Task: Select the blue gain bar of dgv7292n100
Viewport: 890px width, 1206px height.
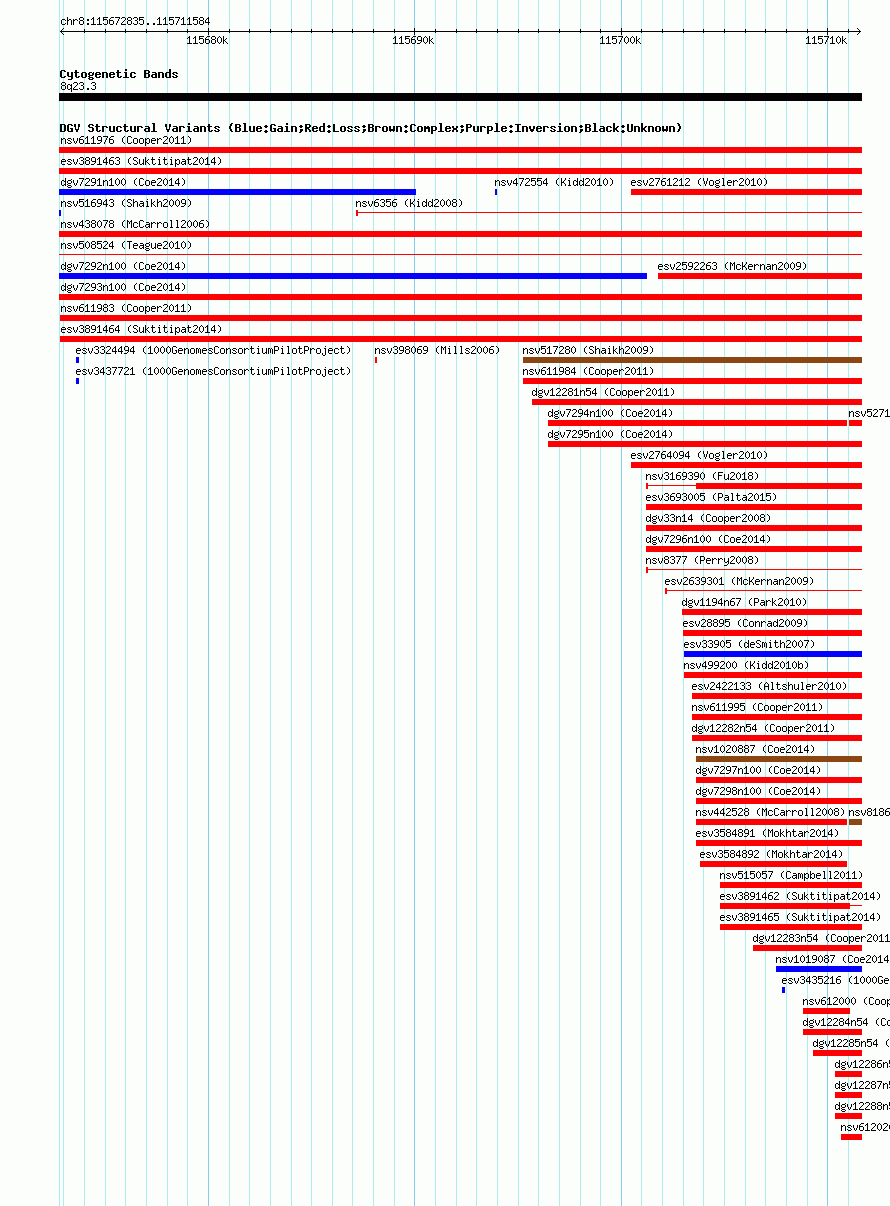Action: tap(353, 276)
